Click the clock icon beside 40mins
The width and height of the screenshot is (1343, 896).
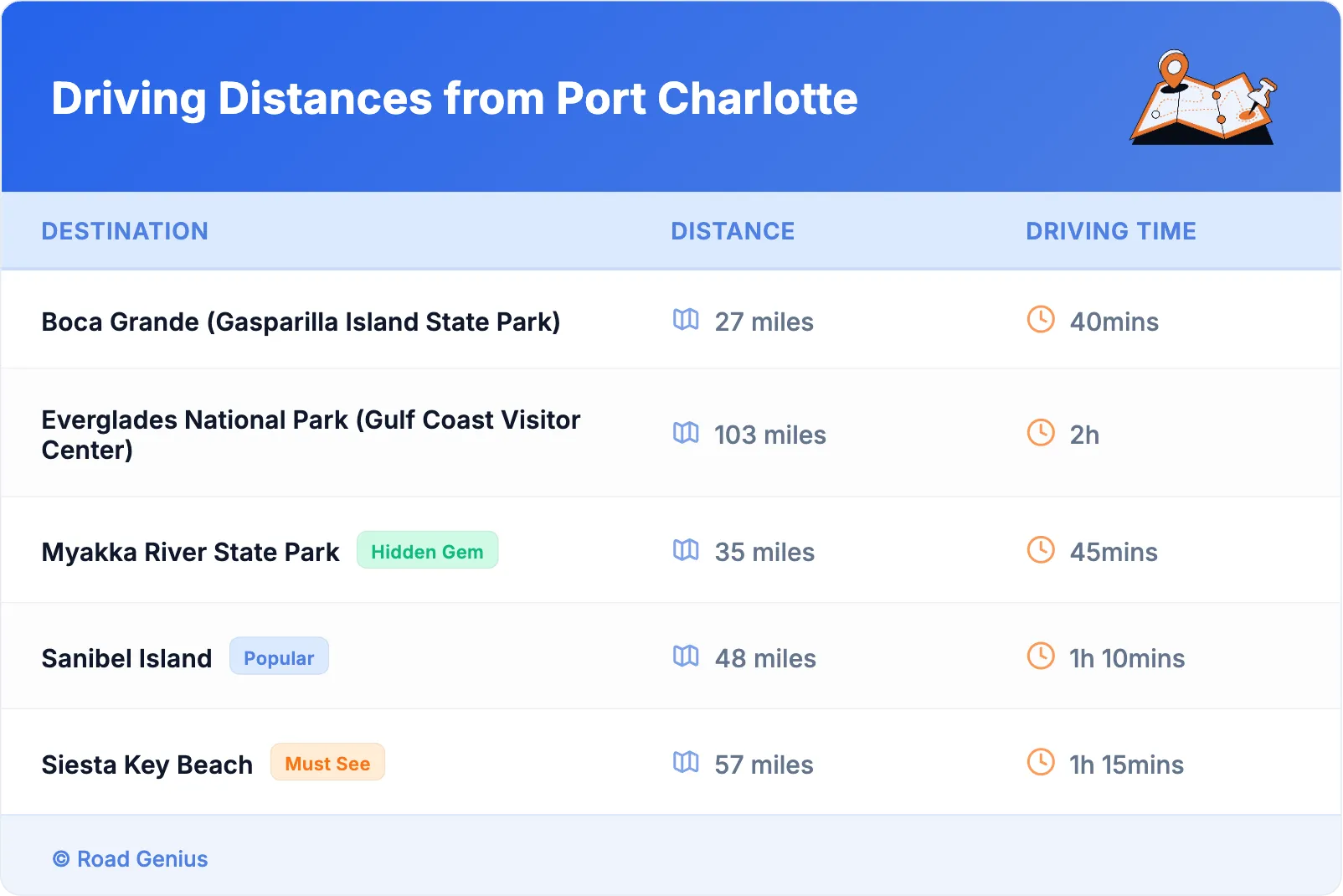(x=1041, y=320)
